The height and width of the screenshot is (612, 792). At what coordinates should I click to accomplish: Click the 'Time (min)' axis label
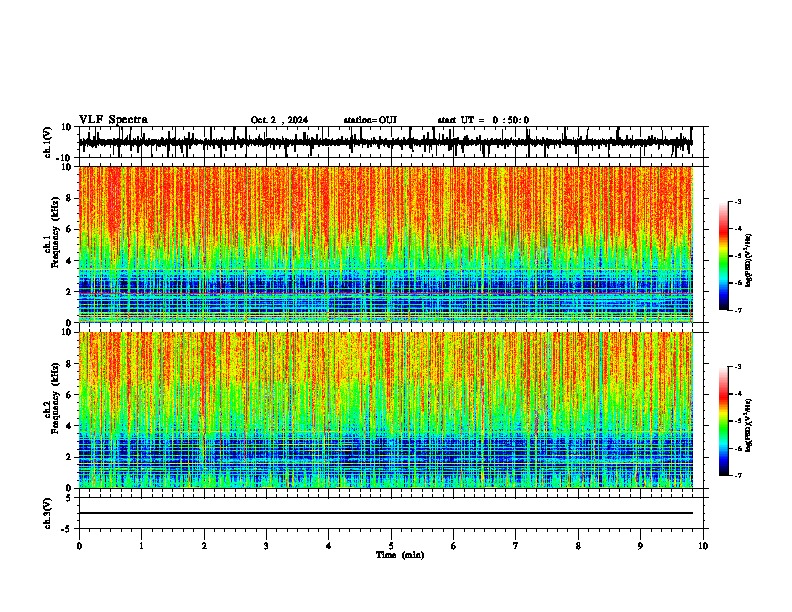pos(400,555)
